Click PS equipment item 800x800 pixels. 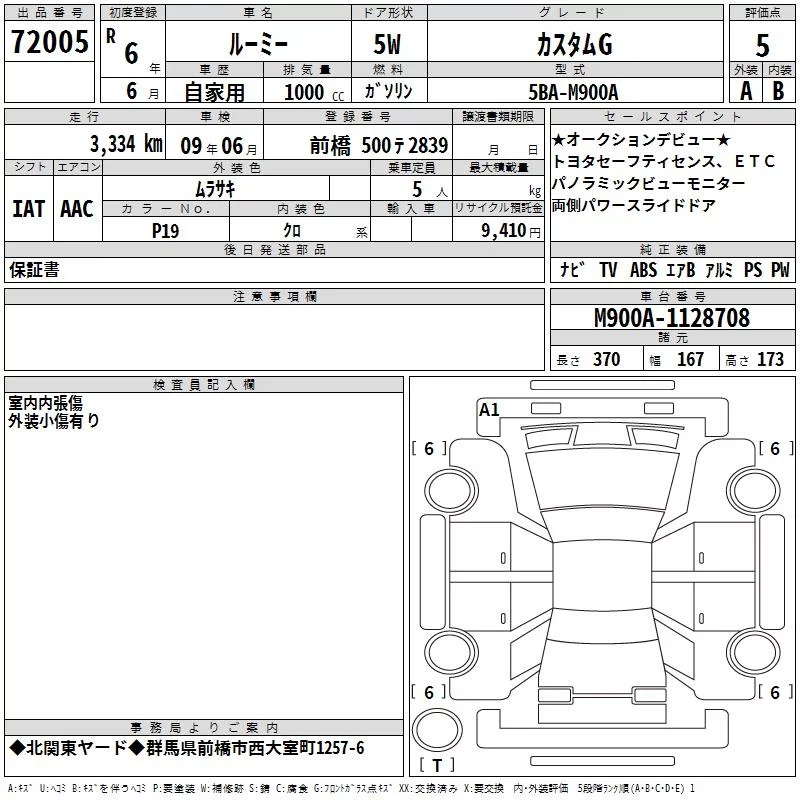pos(753,270)
